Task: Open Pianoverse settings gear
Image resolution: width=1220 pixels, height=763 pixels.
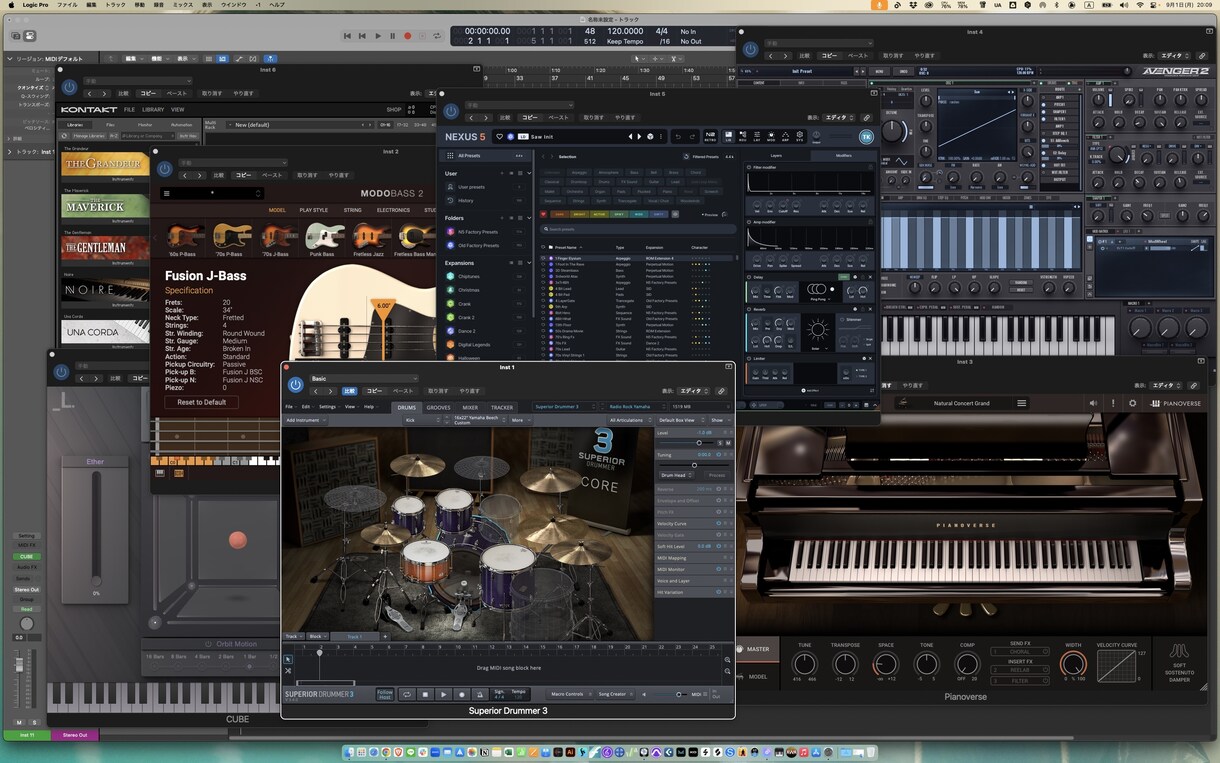Action: [1133, 403]
